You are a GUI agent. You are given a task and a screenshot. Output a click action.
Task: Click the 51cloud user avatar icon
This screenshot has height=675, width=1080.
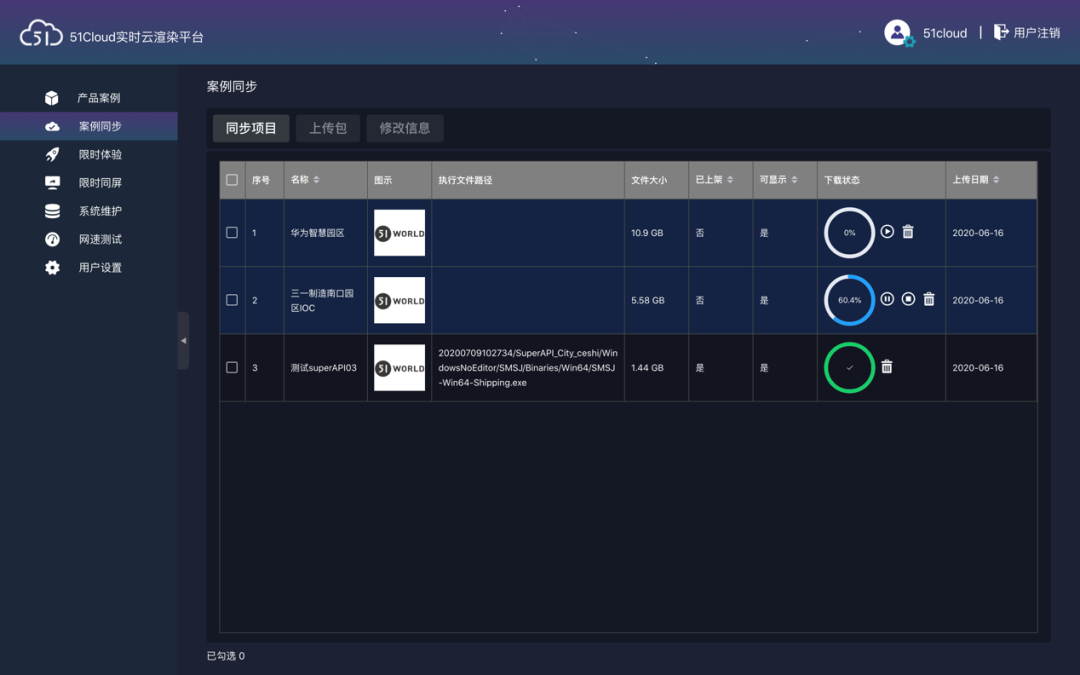pos(898,32)
